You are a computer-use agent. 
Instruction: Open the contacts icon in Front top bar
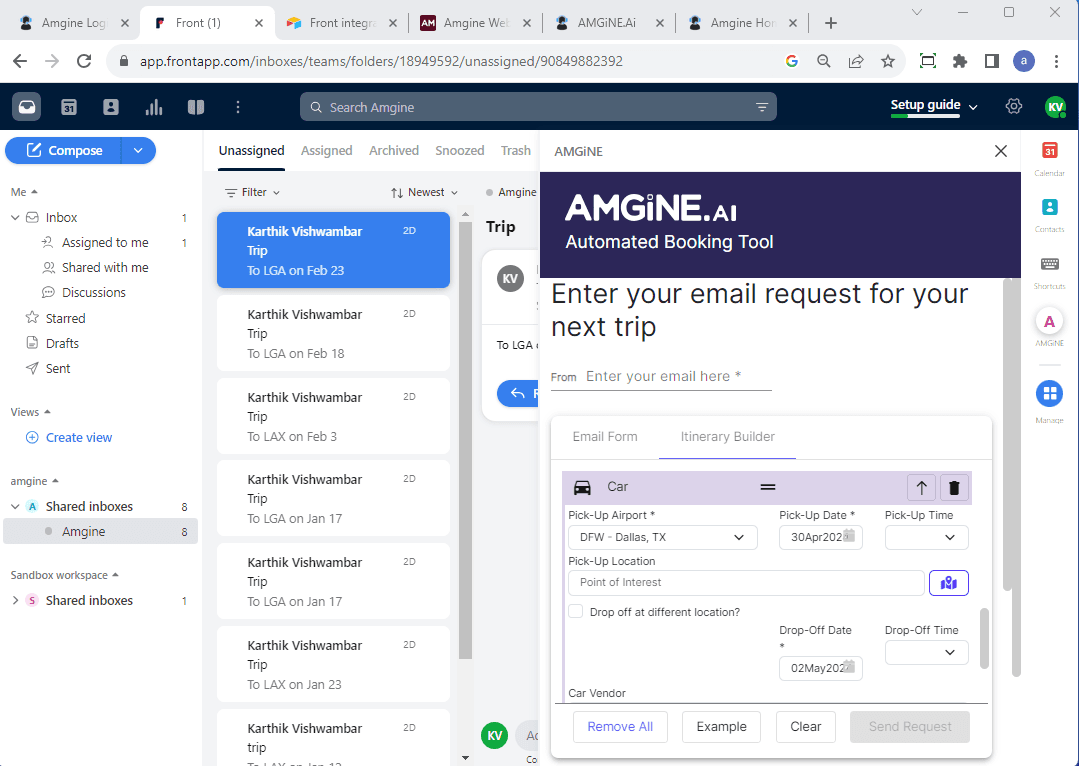point(111,107)
